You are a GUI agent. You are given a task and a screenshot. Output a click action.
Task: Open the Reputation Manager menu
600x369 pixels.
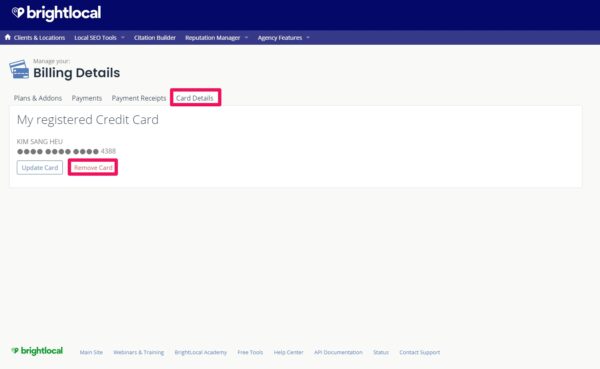[212, 38]
